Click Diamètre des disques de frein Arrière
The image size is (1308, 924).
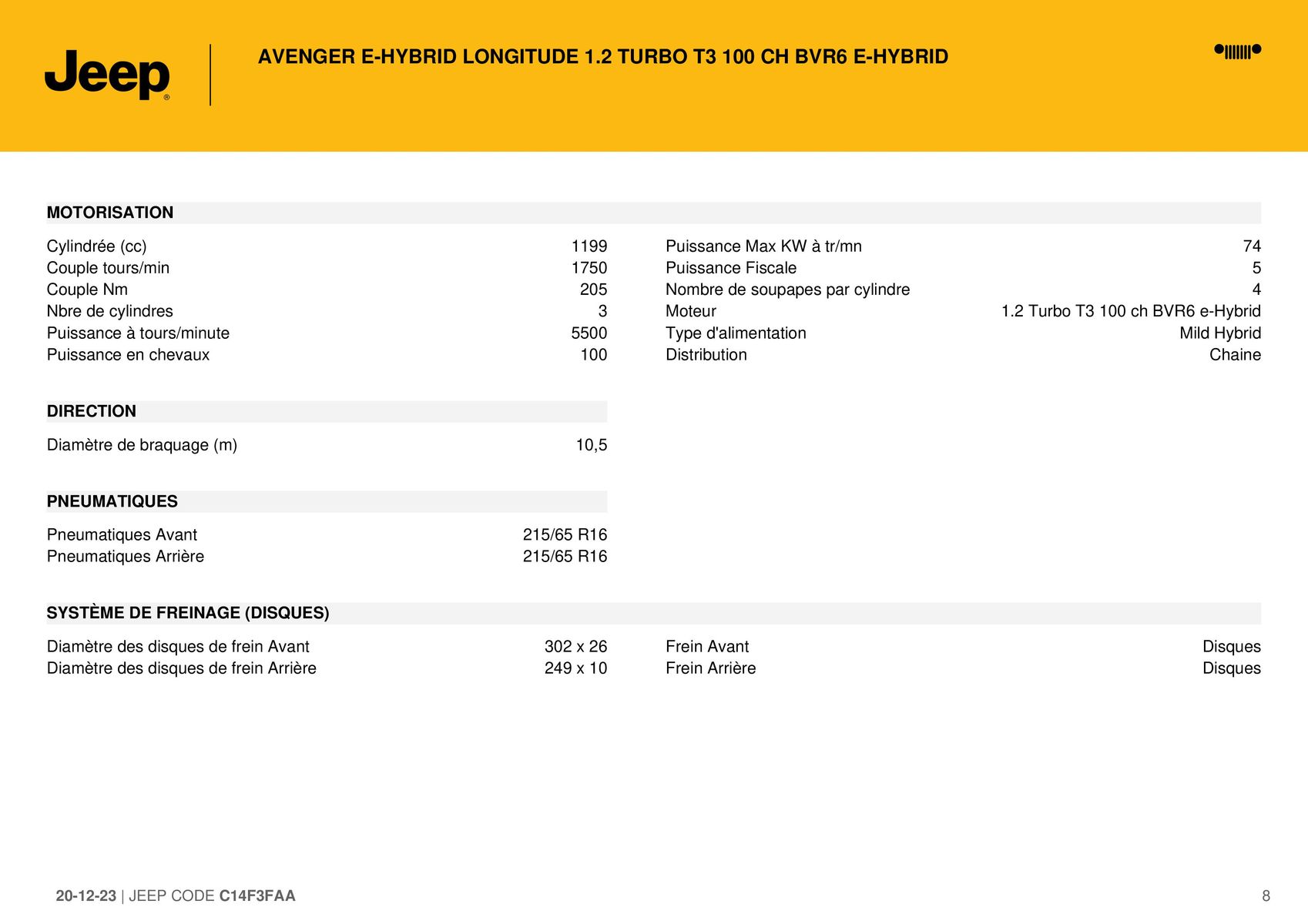point(182,668)
